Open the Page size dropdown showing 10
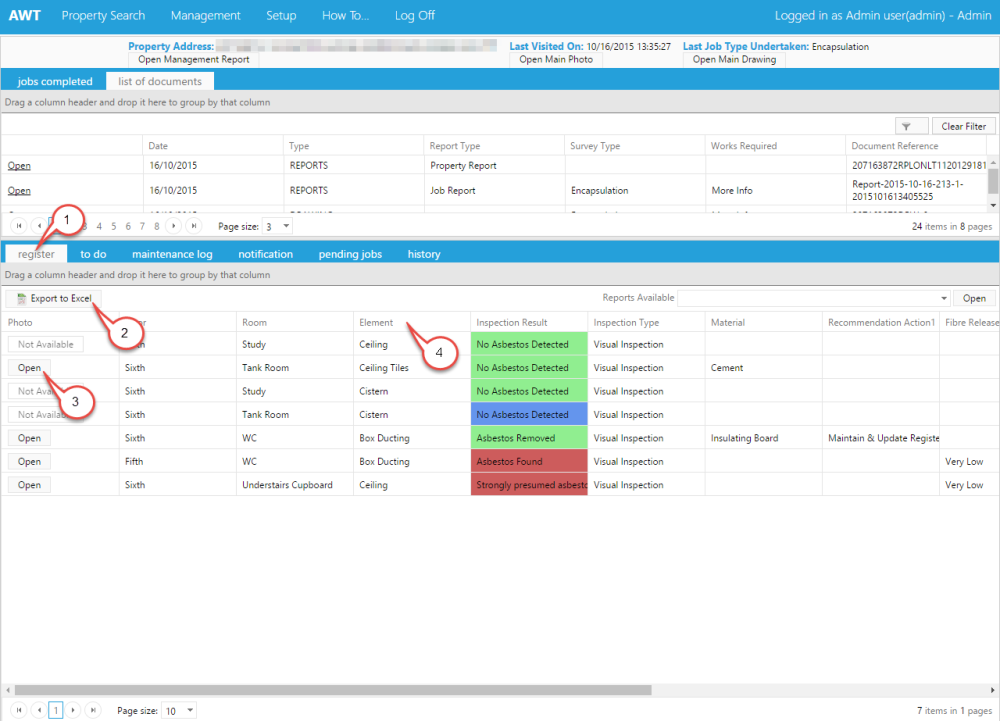1000x721 pixels. click(178, 710)
